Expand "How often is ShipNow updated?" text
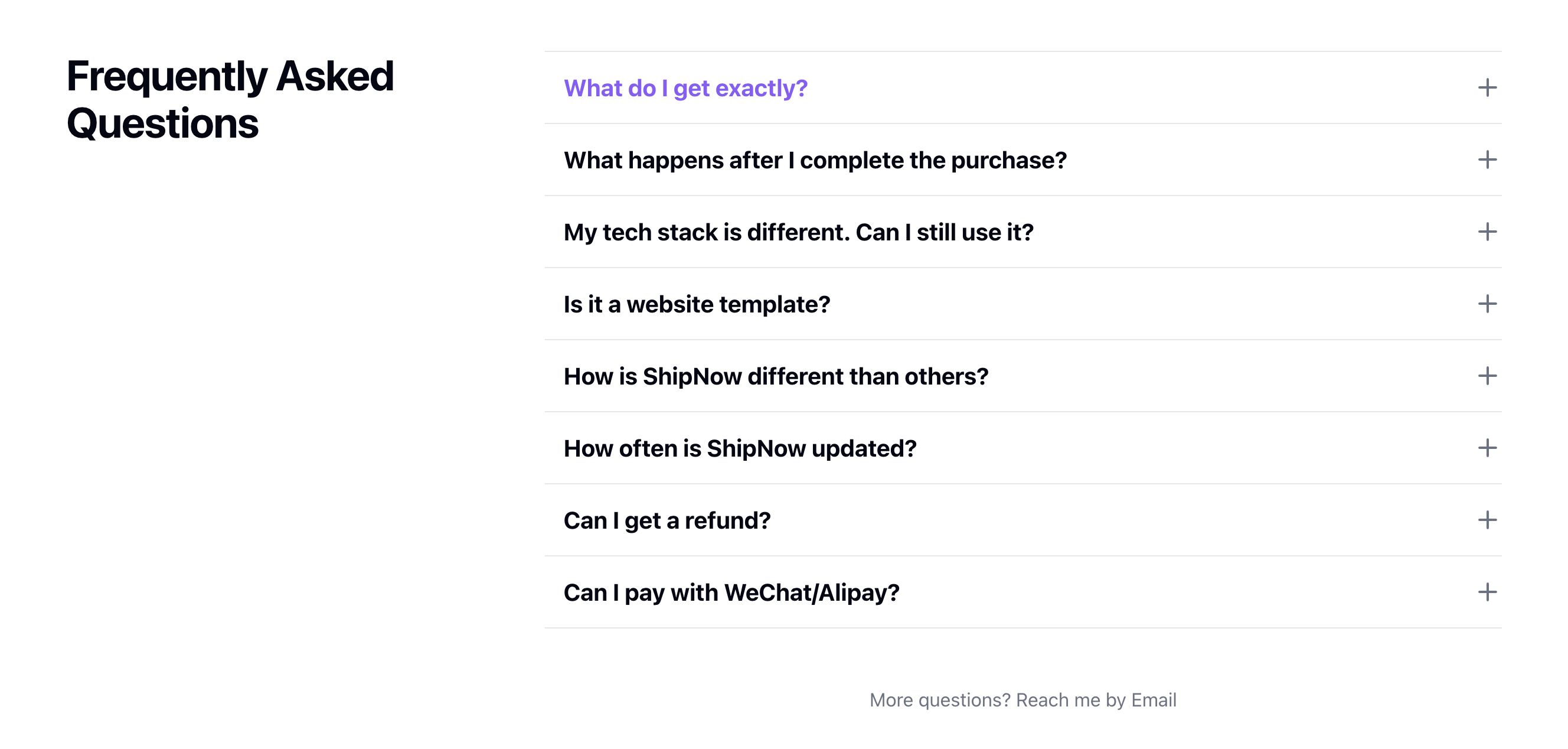The height and width of the screenshot is (749, 1568). 740,448
